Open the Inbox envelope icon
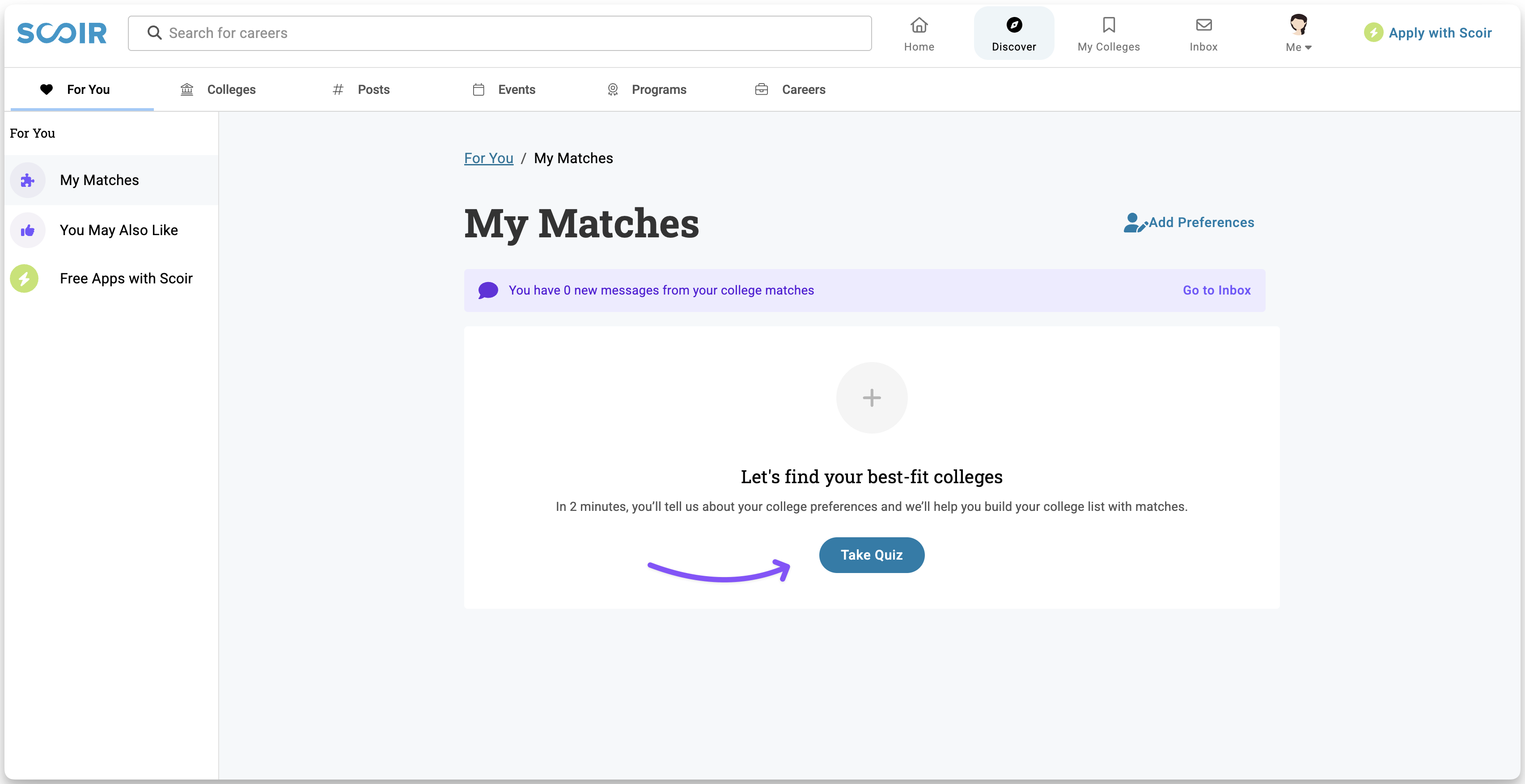 pyautogui.click(x=1203, y=25)
